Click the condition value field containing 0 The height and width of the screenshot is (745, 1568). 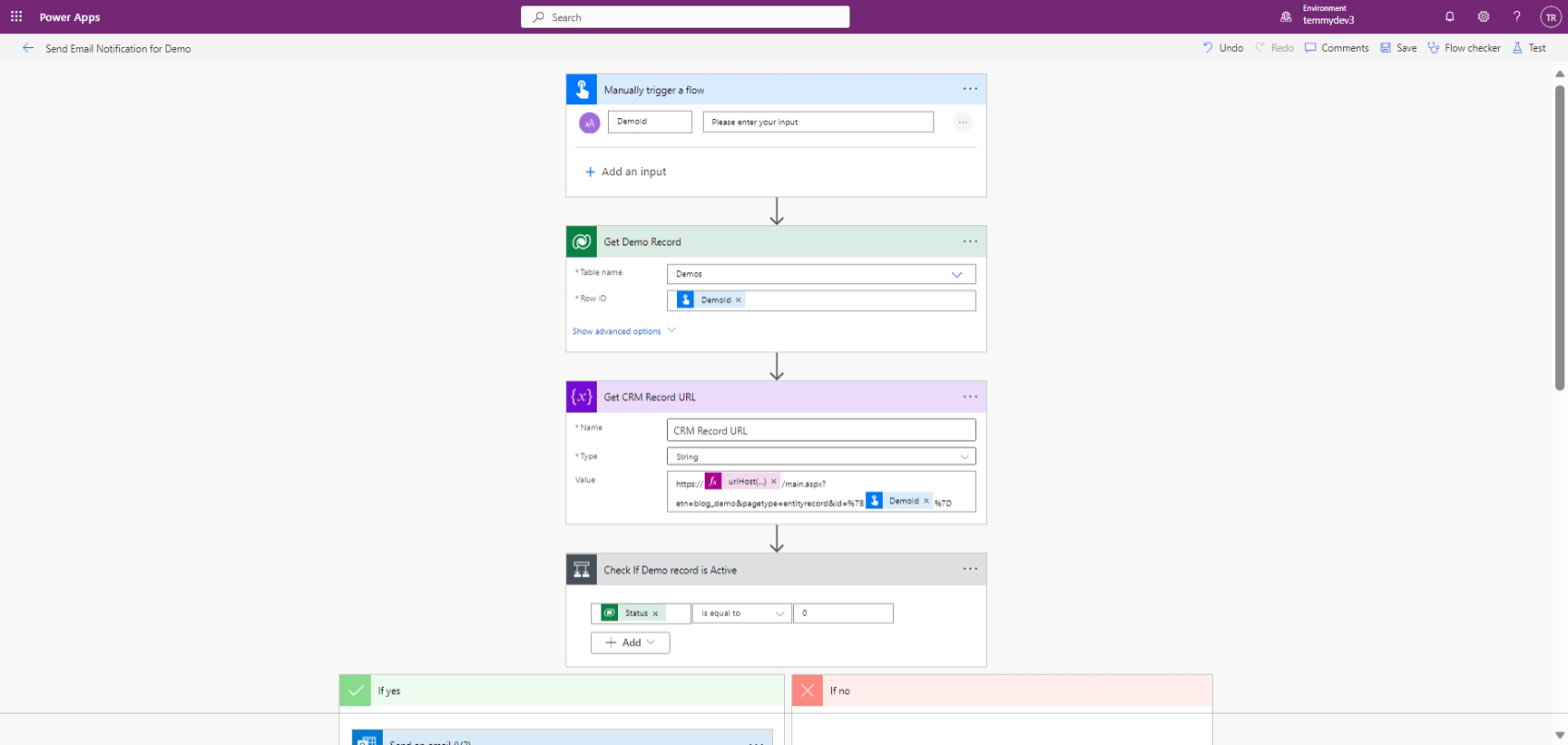[843, 613]
